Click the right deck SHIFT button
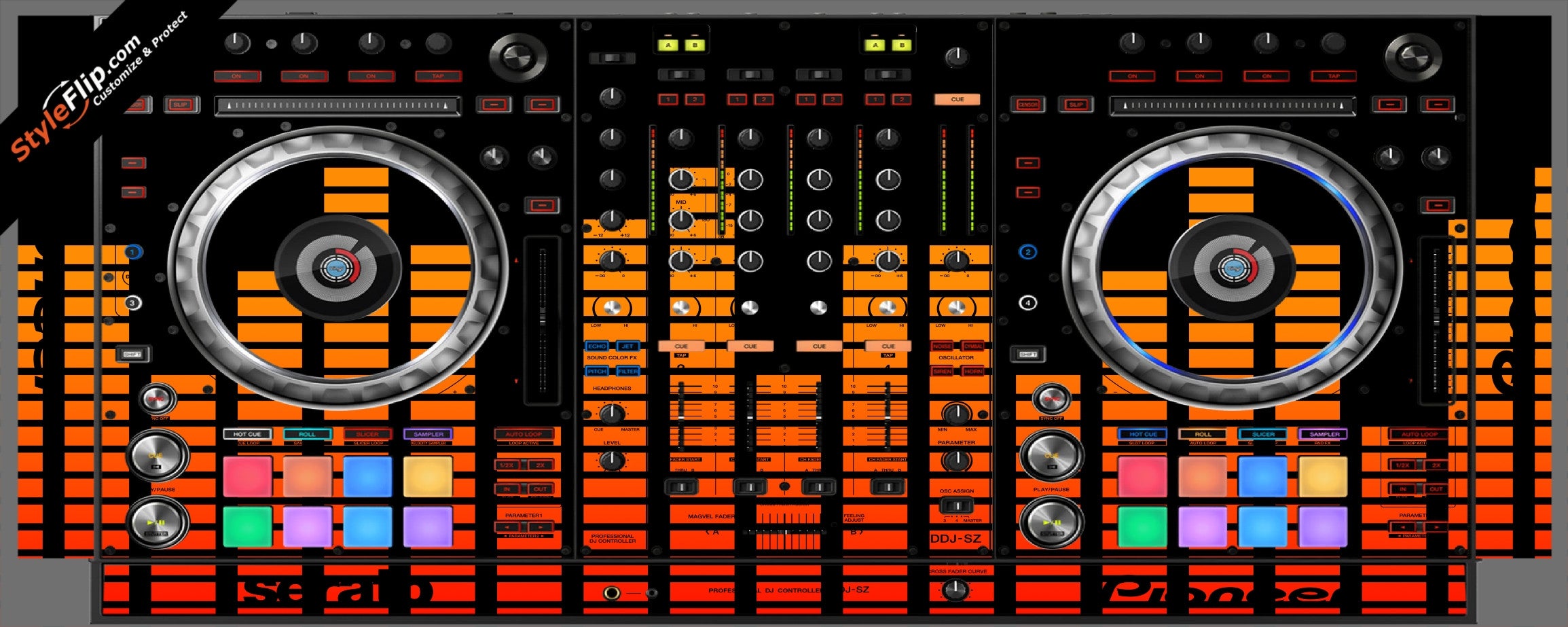The height and width of the screenshot is (627, 1568). [1028, 355]
